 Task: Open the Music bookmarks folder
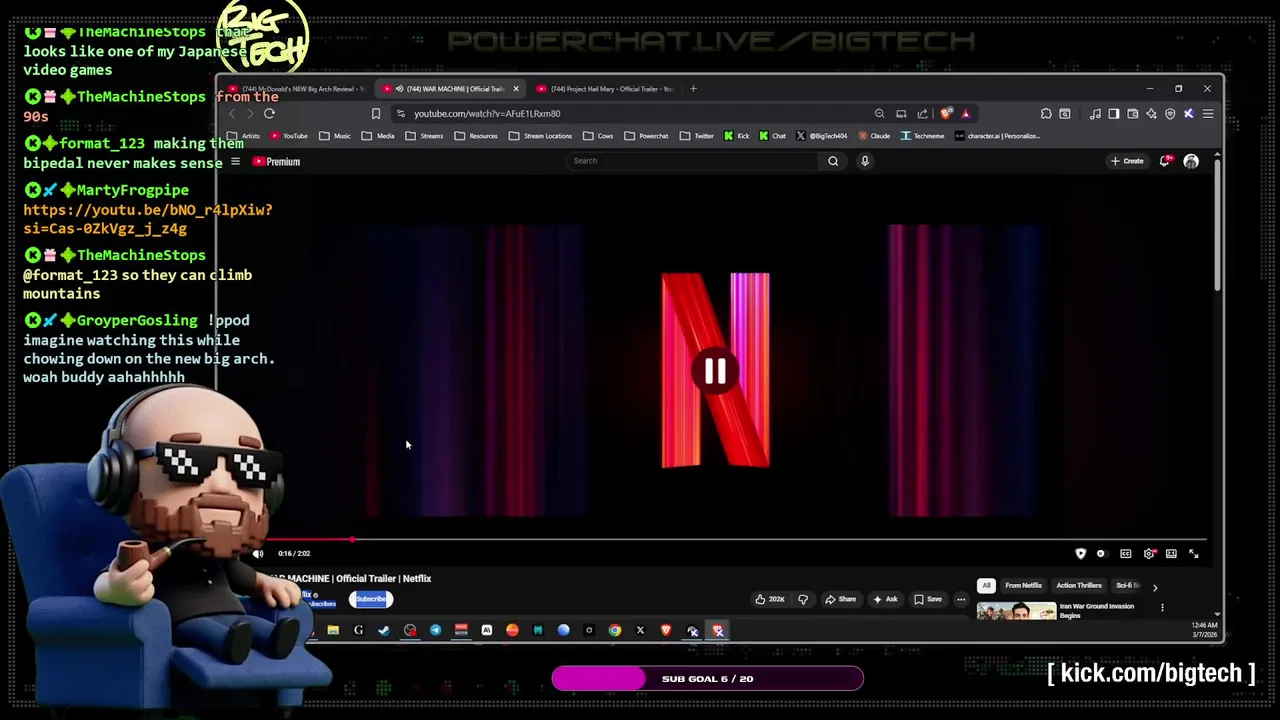click(335, 136)
